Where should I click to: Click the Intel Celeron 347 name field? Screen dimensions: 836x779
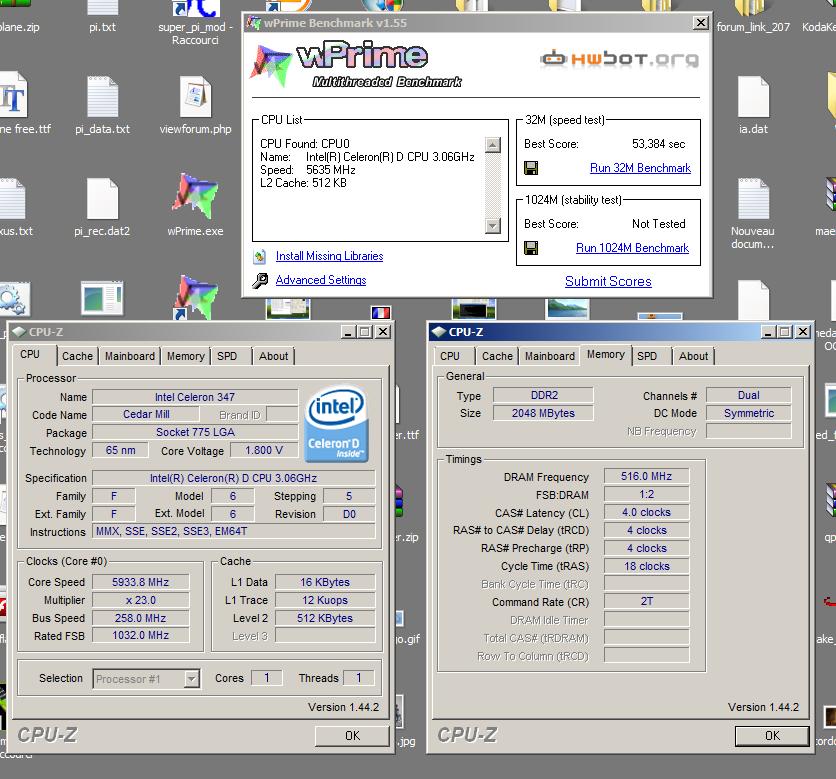coord(195,397)
